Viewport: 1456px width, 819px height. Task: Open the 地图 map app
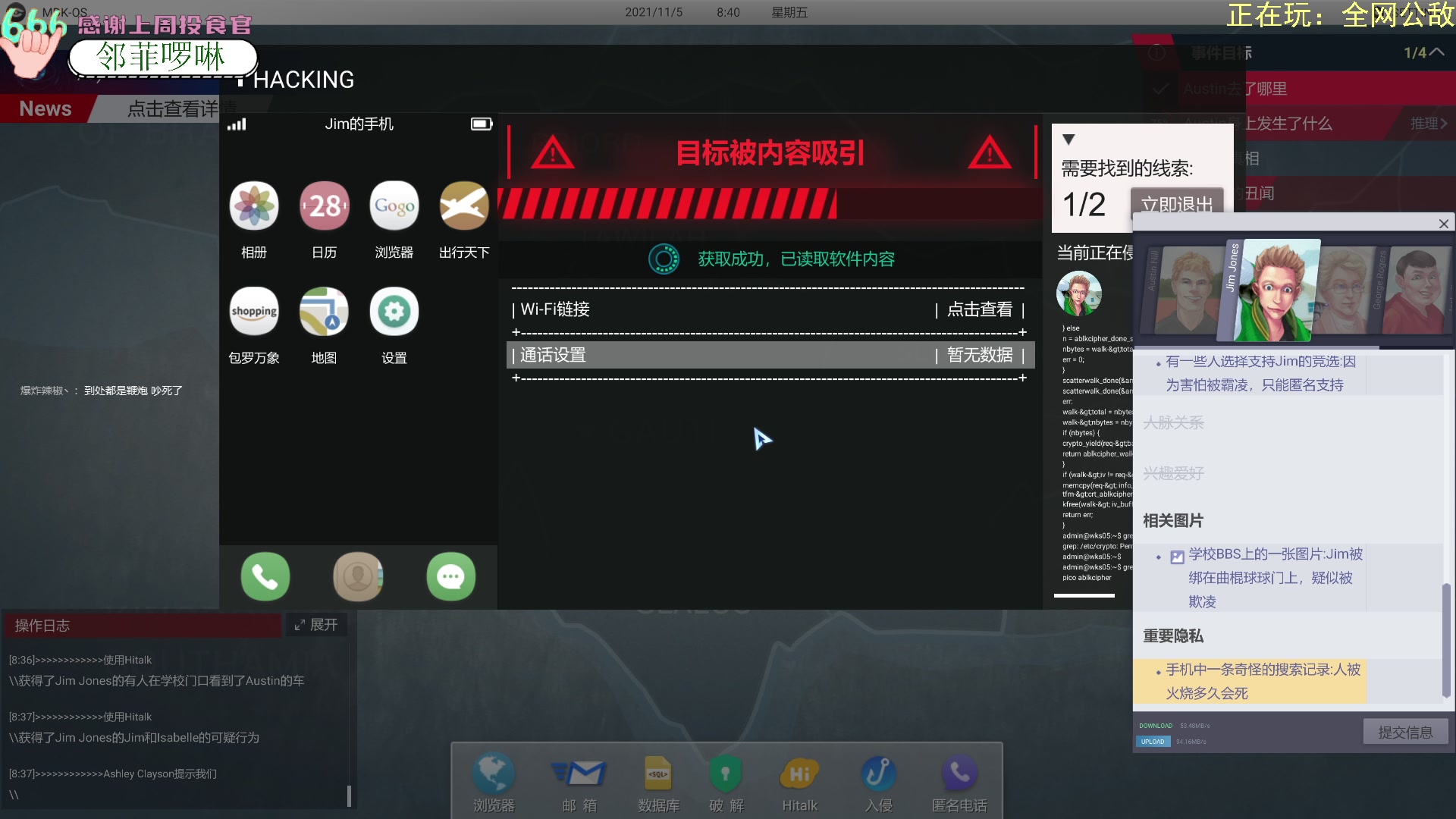tap(325, 311)
